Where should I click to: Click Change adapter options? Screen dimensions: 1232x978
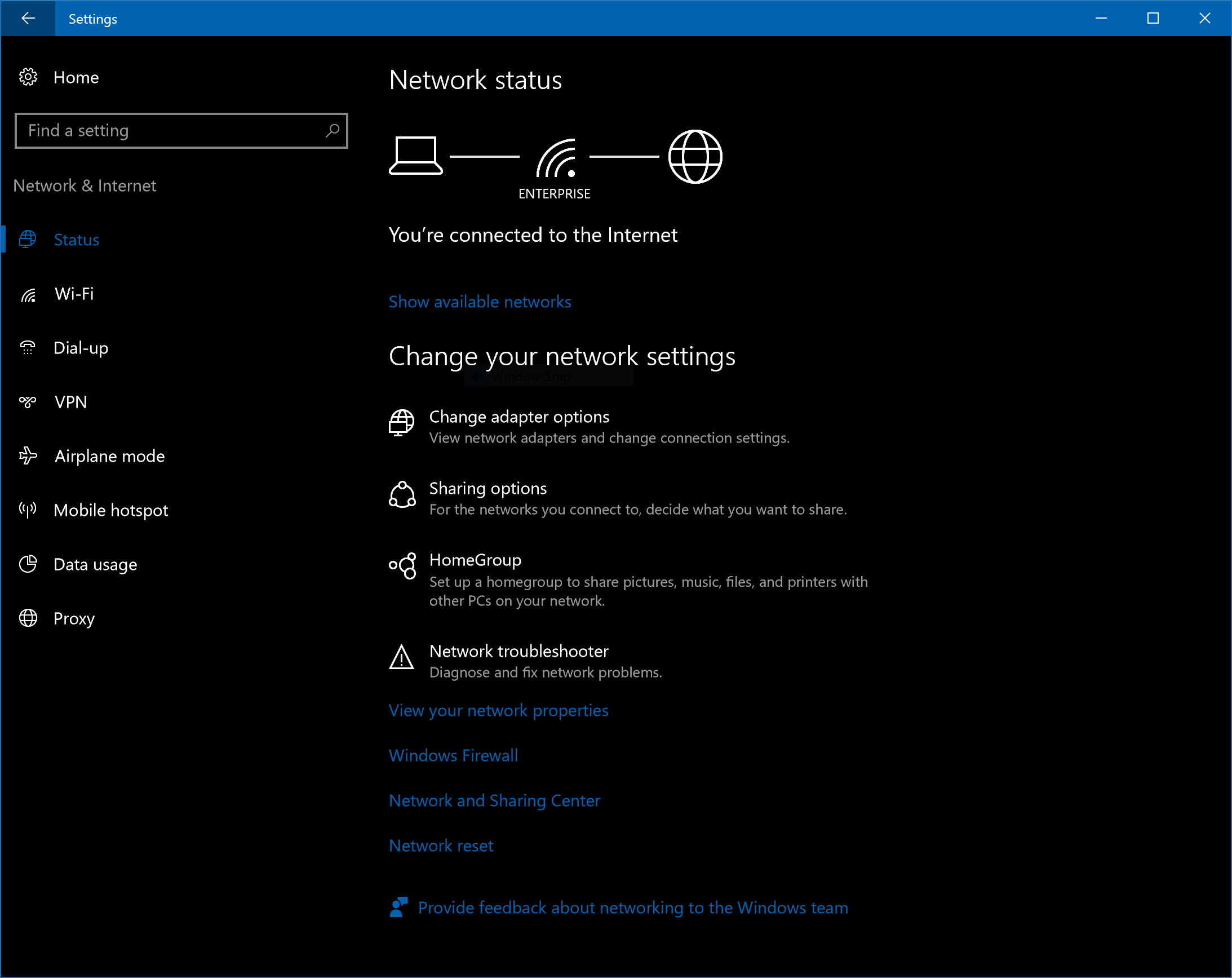pyautogui.click(x=519, y=417)
